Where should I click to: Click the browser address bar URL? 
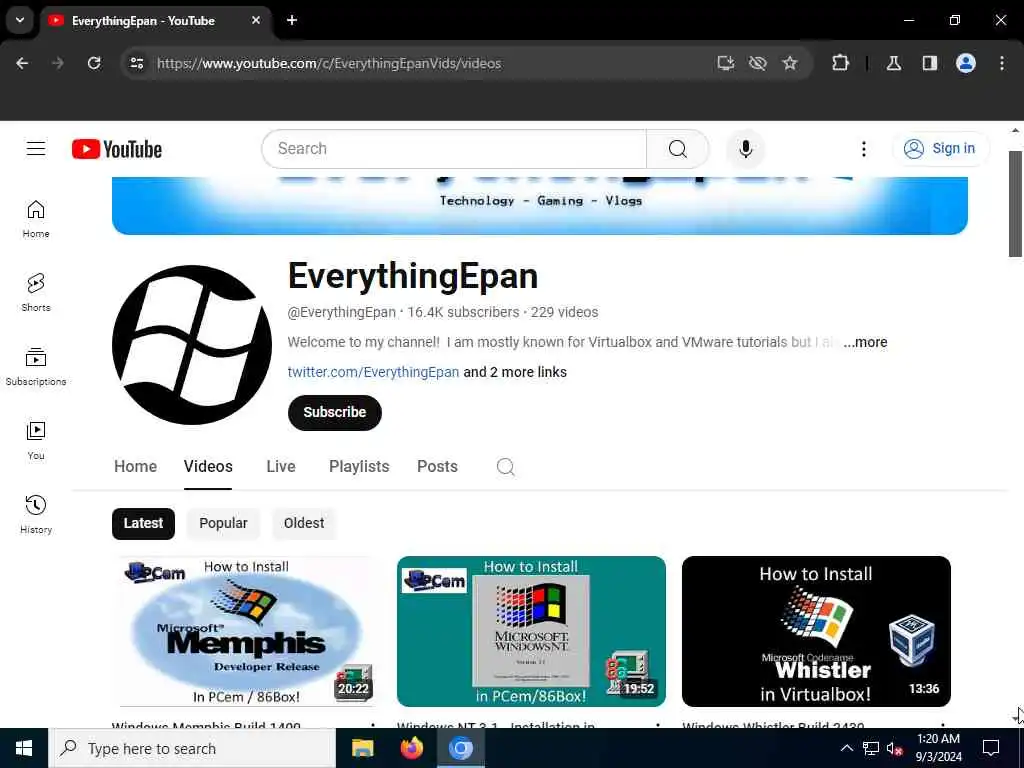pos(329,63)
